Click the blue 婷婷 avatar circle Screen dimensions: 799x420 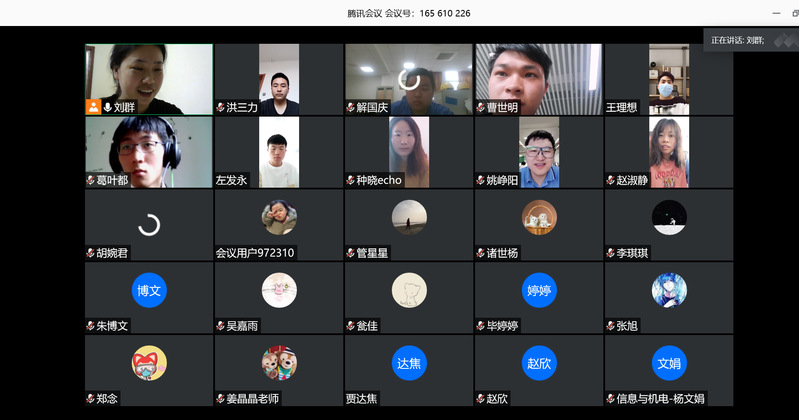coord(539,290)
